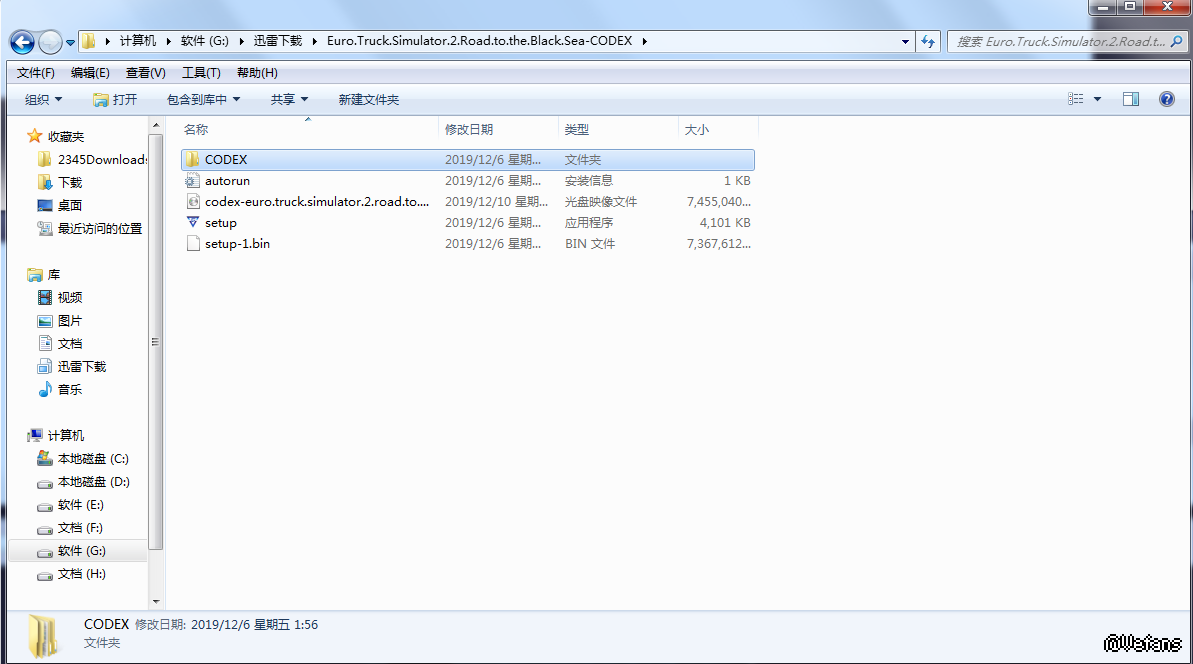This screenshot has width=1193, height=664.
Task: Open the 工具(T) menu
Action: (x=201, y=73)
